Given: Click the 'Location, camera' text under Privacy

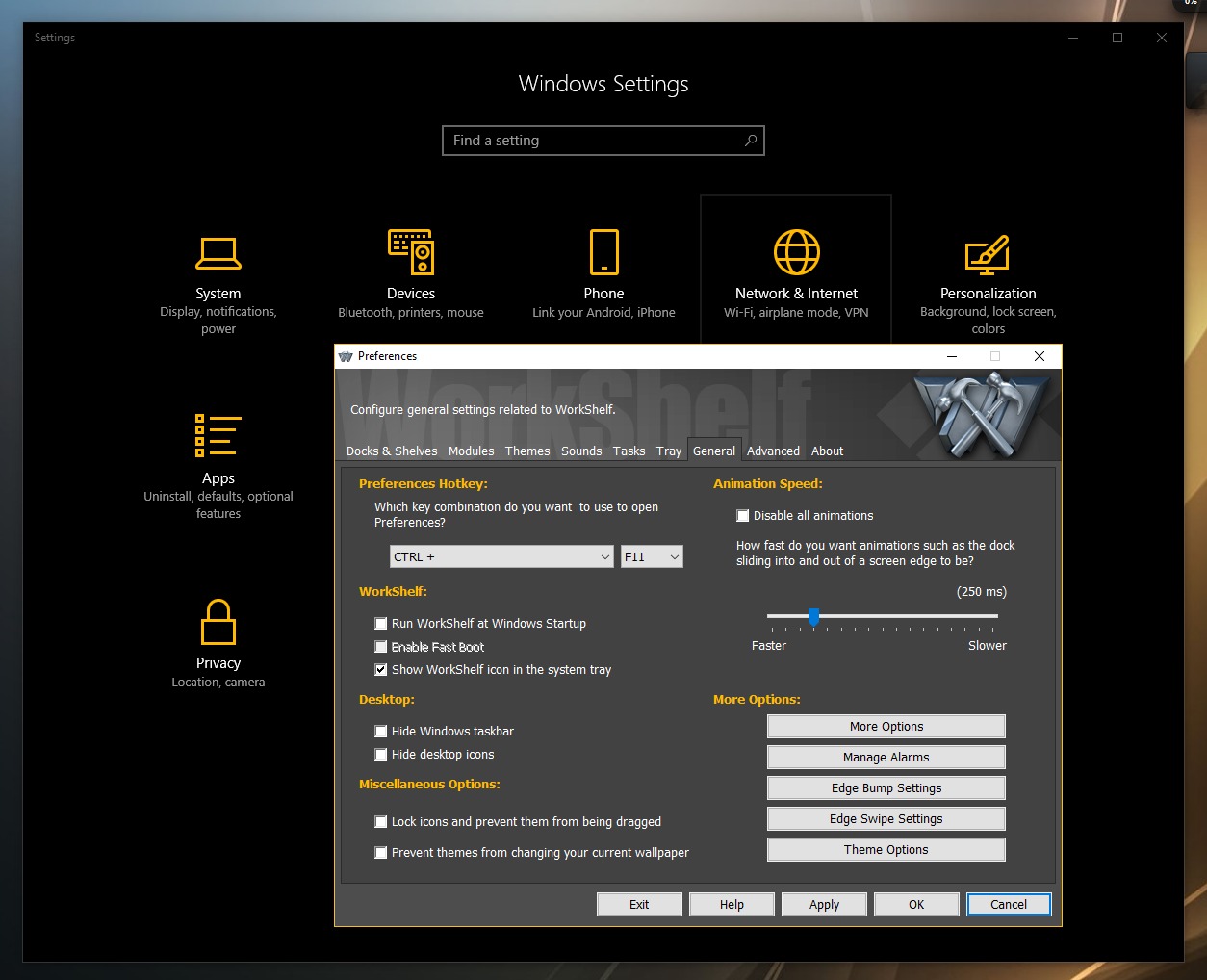Looking at the screenshot, I should pos(218,683).
